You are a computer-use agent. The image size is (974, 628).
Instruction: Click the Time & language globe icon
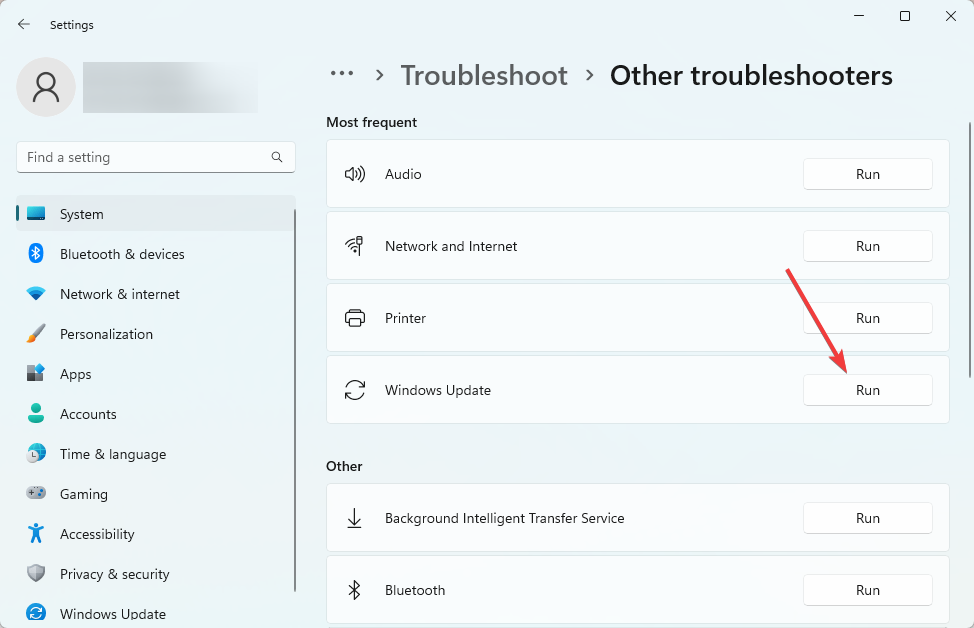(x=36, y=453)
